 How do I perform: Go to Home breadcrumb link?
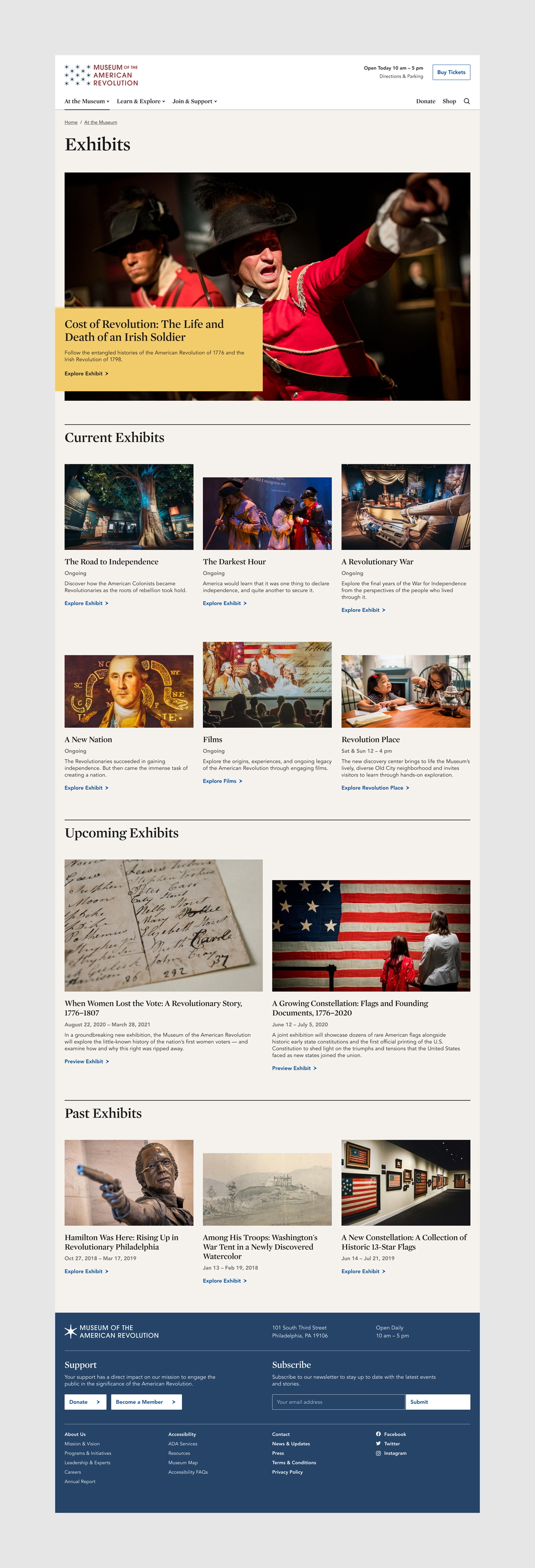click(71, 123)
